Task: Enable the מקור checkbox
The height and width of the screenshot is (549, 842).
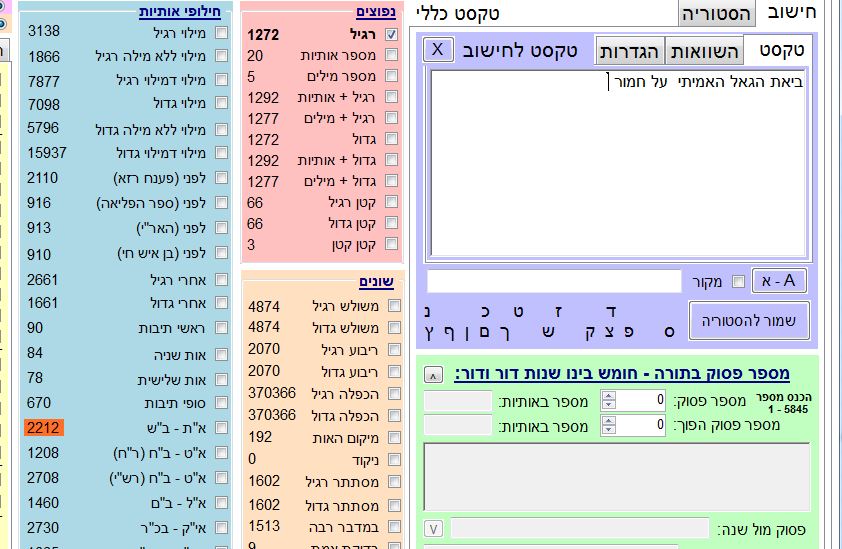Action: point(739,282)
